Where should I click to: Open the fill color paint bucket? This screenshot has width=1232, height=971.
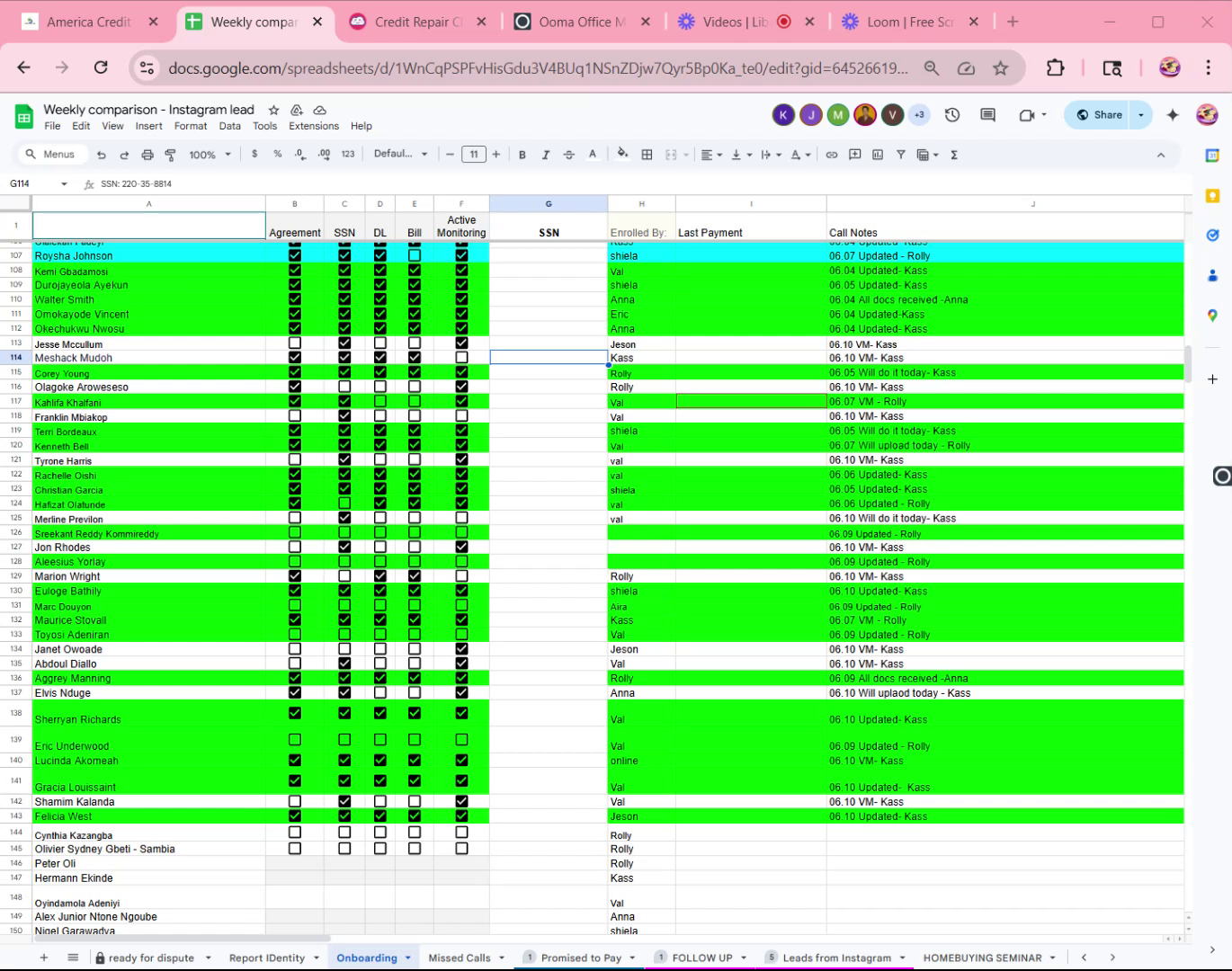(622, 155)
